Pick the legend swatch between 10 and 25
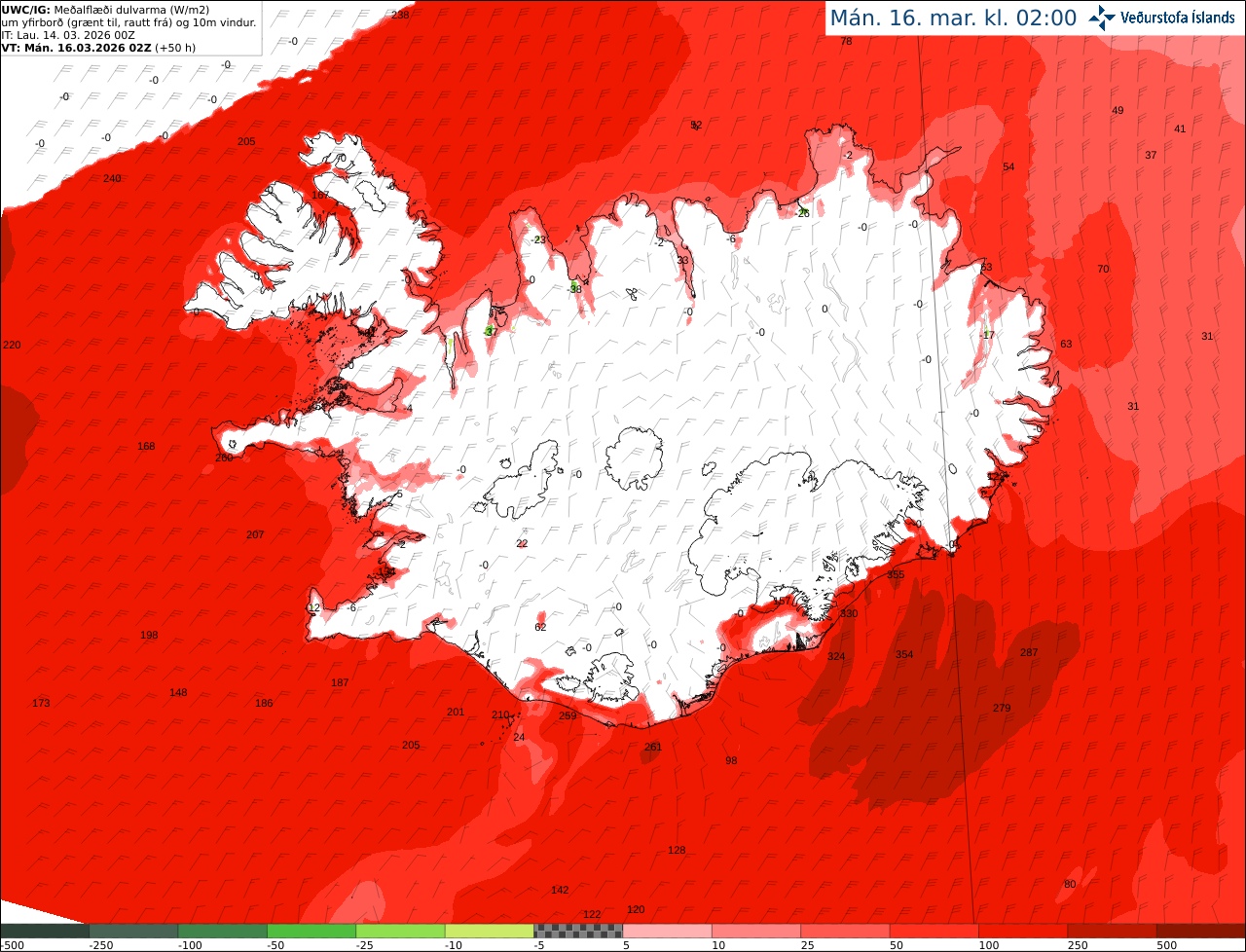 point(756,931)
